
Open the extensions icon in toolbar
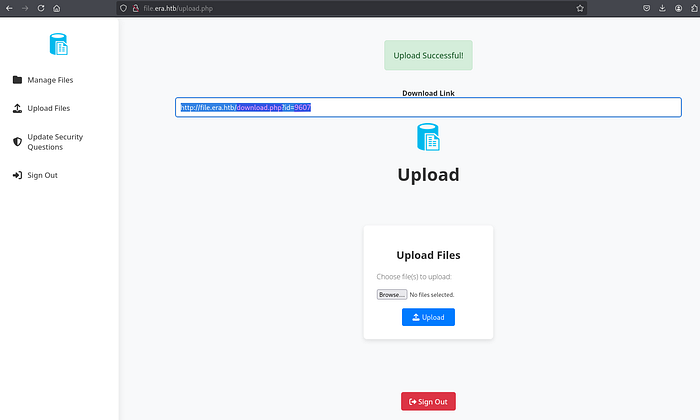tap(695, 8)
